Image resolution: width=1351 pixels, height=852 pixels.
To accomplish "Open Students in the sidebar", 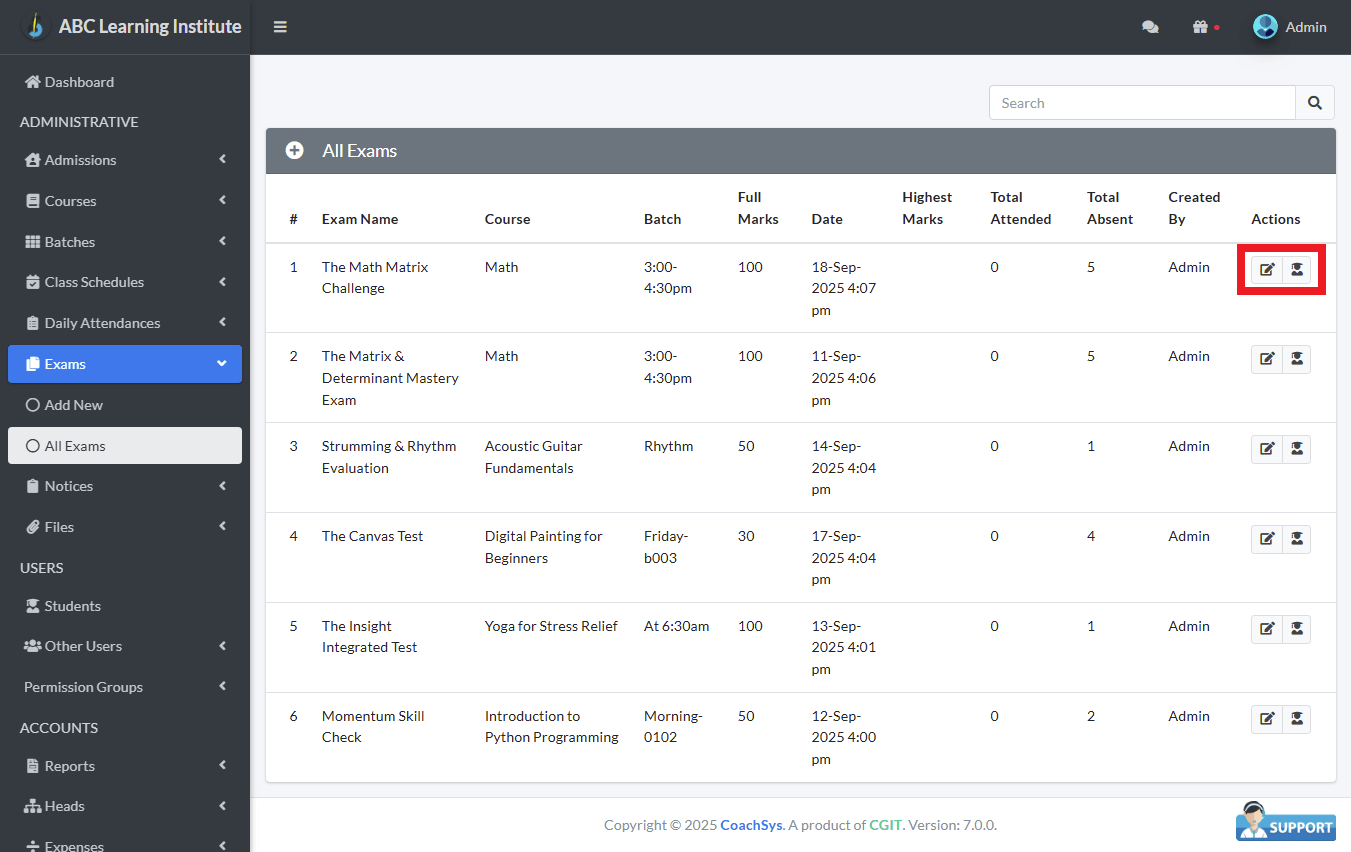I will coord(72,606).
